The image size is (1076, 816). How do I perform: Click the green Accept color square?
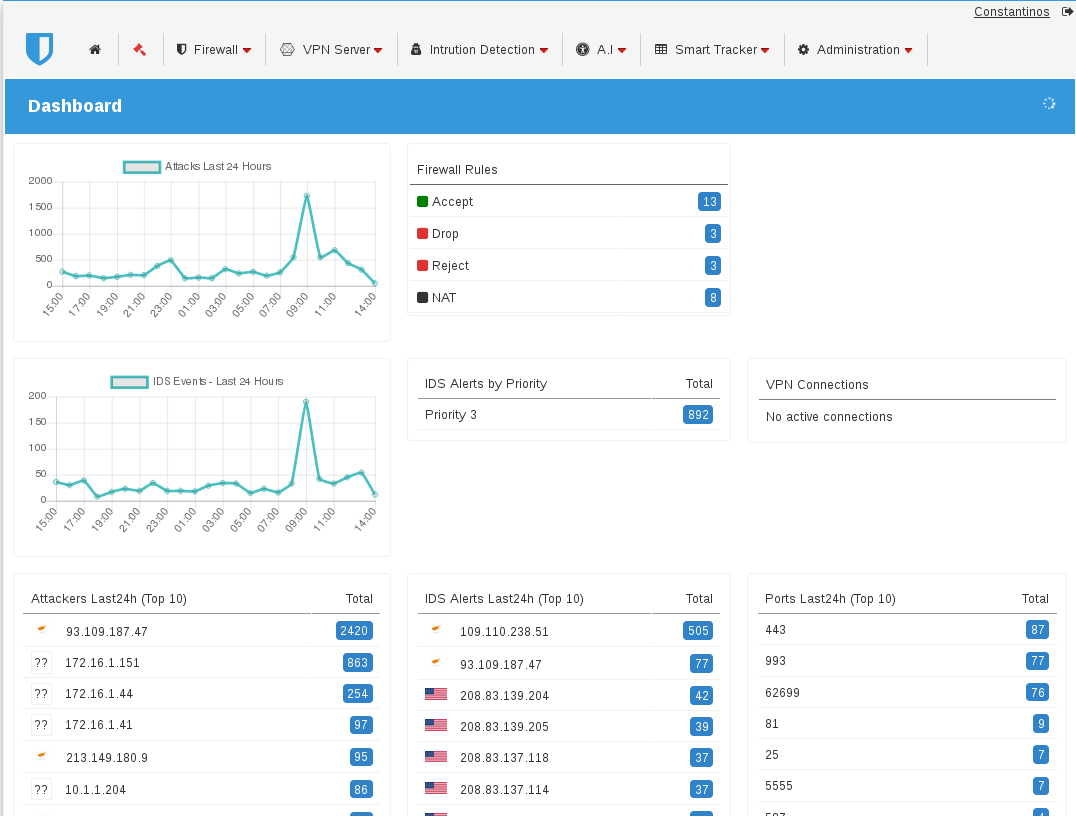coord(423,201)
